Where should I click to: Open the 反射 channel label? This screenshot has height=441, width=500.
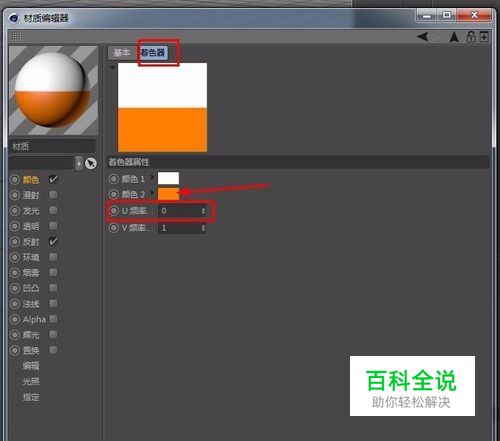tap(31, 242)
